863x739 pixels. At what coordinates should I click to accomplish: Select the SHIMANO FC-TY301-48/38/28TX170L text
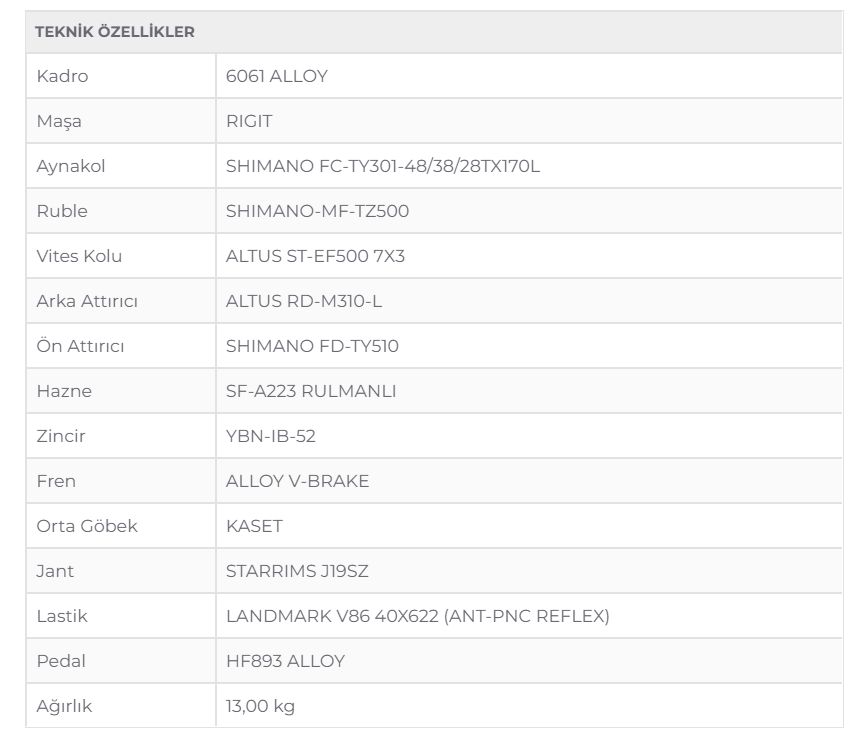tap(383, 166)
